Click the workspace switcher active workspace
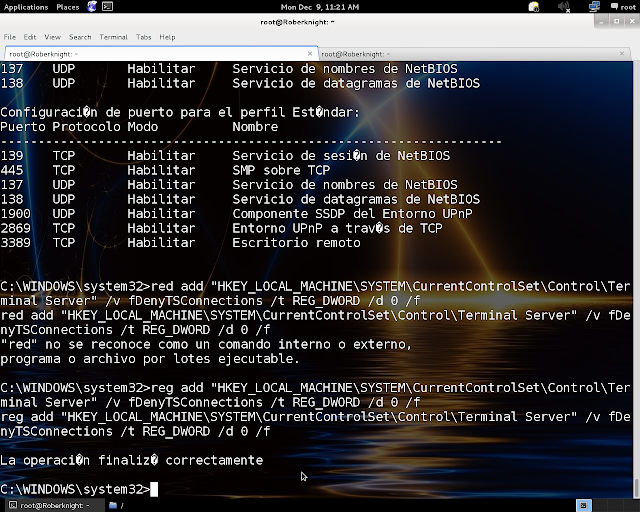The height and width of the screenshot is (512, 640). (584, 505)
